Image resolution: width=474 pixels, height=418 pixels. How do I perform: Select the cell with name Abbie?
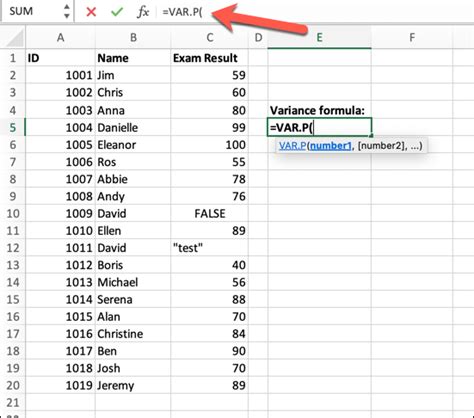tap(133, 179)
